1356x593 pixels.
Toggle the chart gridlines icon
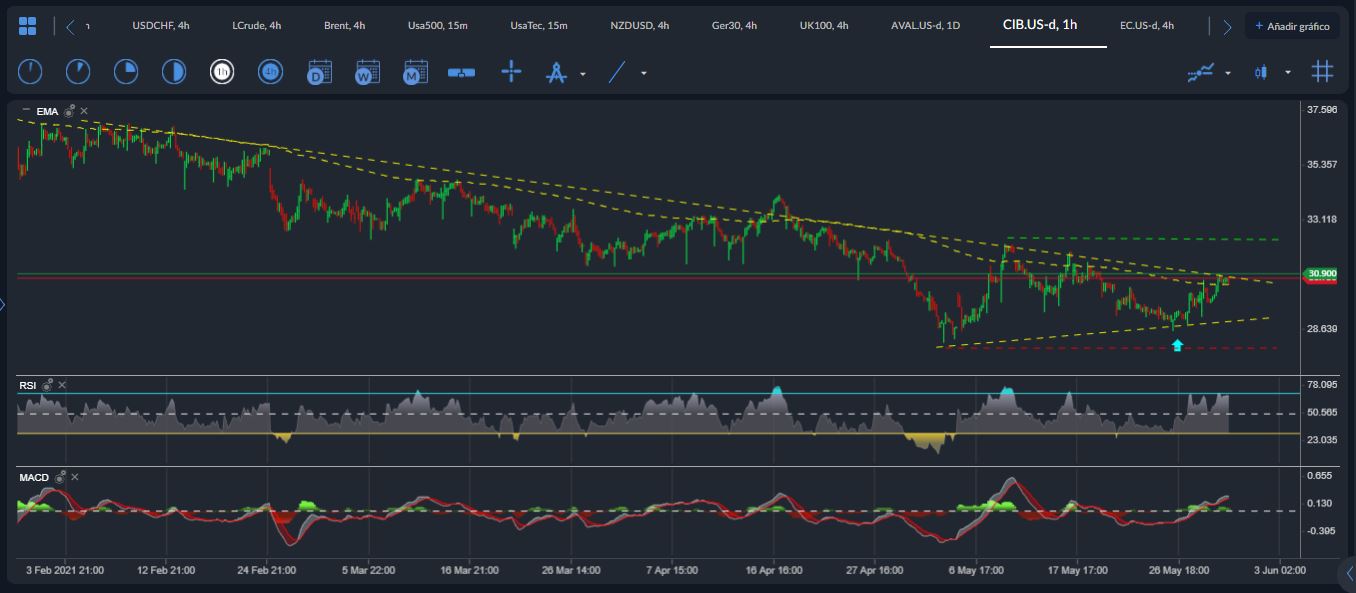click(x=1322, y=72)
